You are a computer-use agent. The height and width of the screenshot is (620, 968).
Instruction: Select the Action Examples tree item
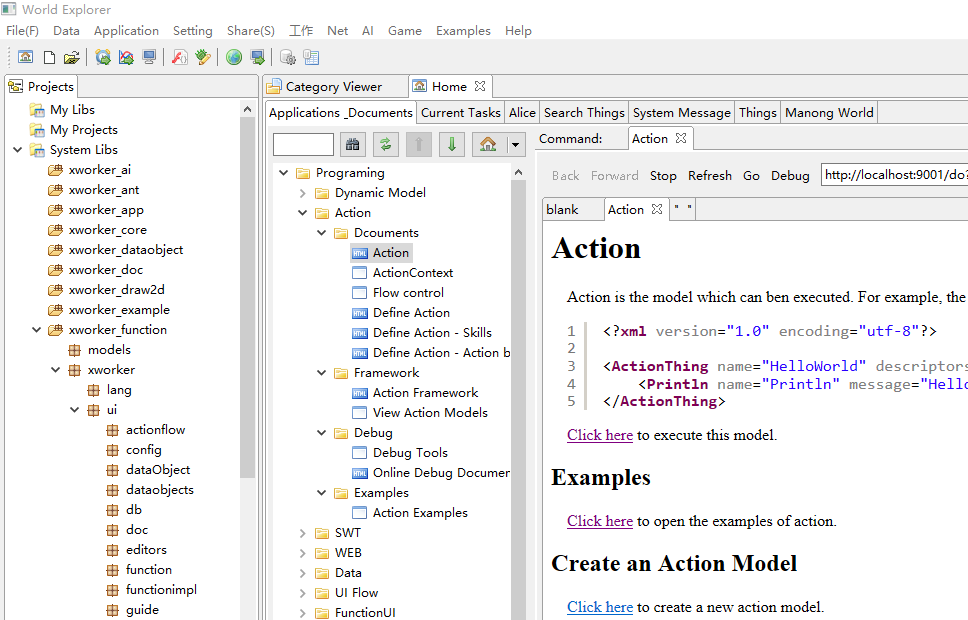[x=420, y=513]
